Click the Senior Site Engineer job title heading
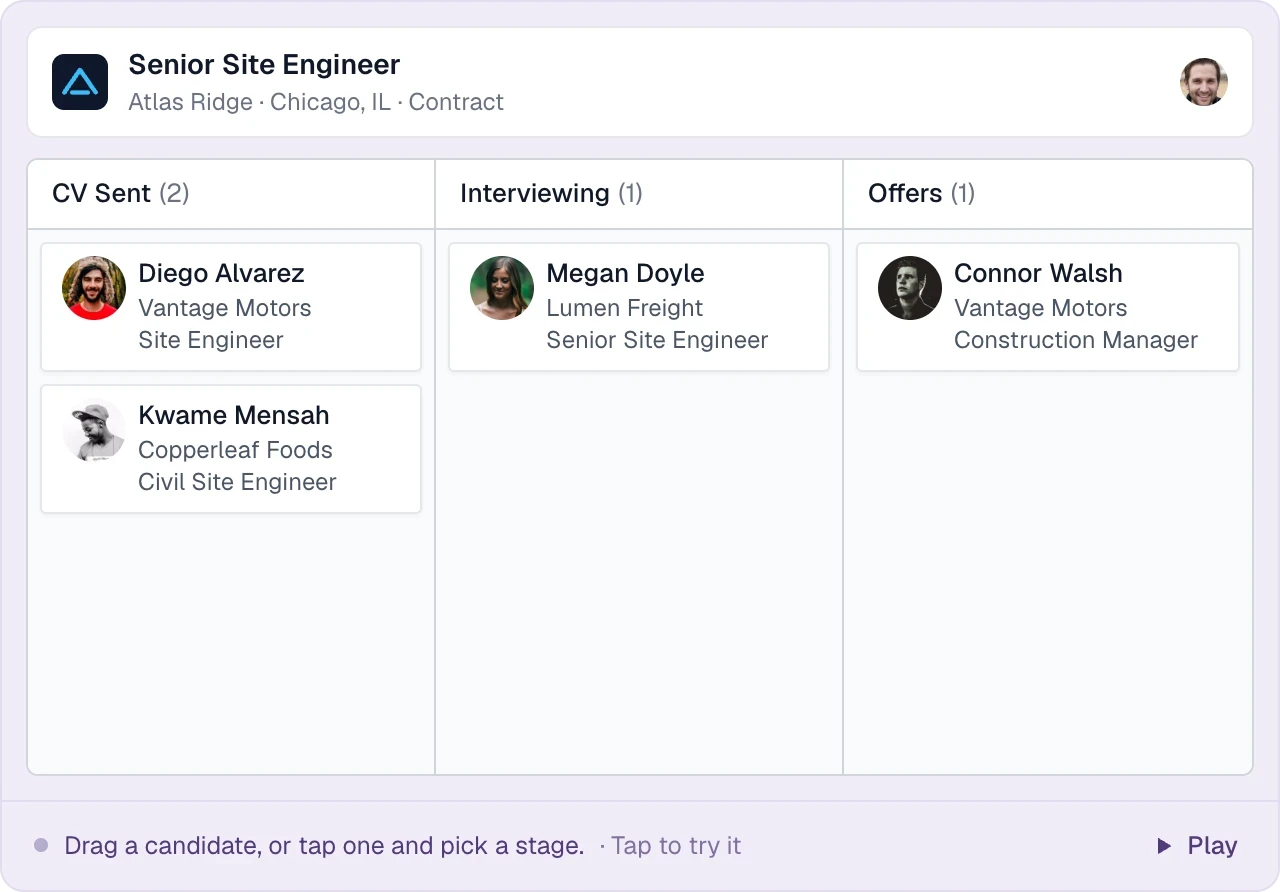 tap(264, 65)
